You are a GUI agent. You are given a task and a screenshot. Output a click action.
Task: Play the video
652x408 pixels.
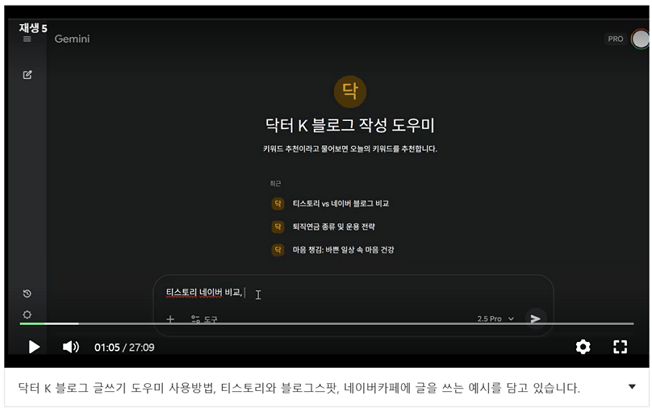(34, 347)
